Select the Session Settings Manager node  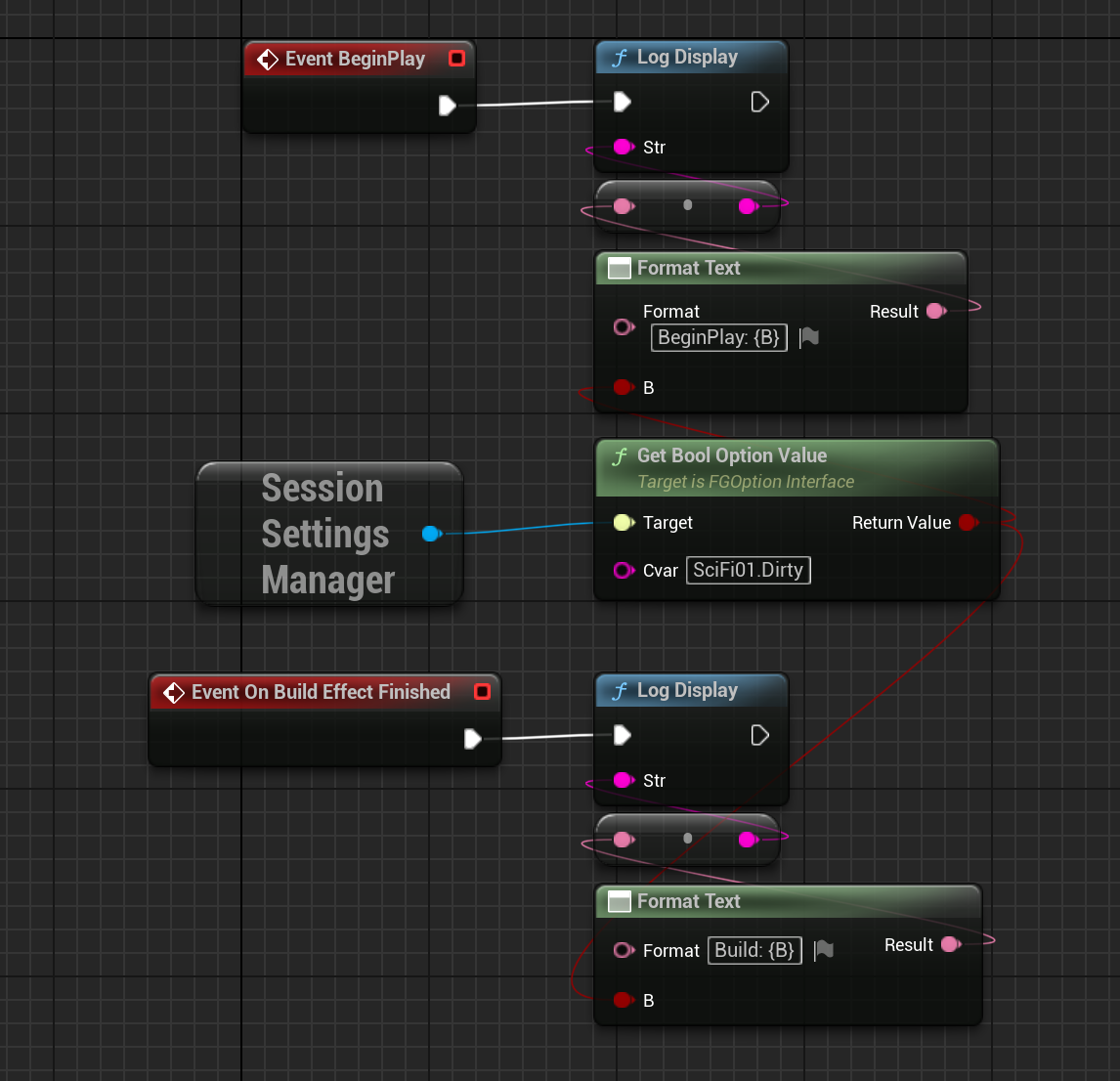327,533
